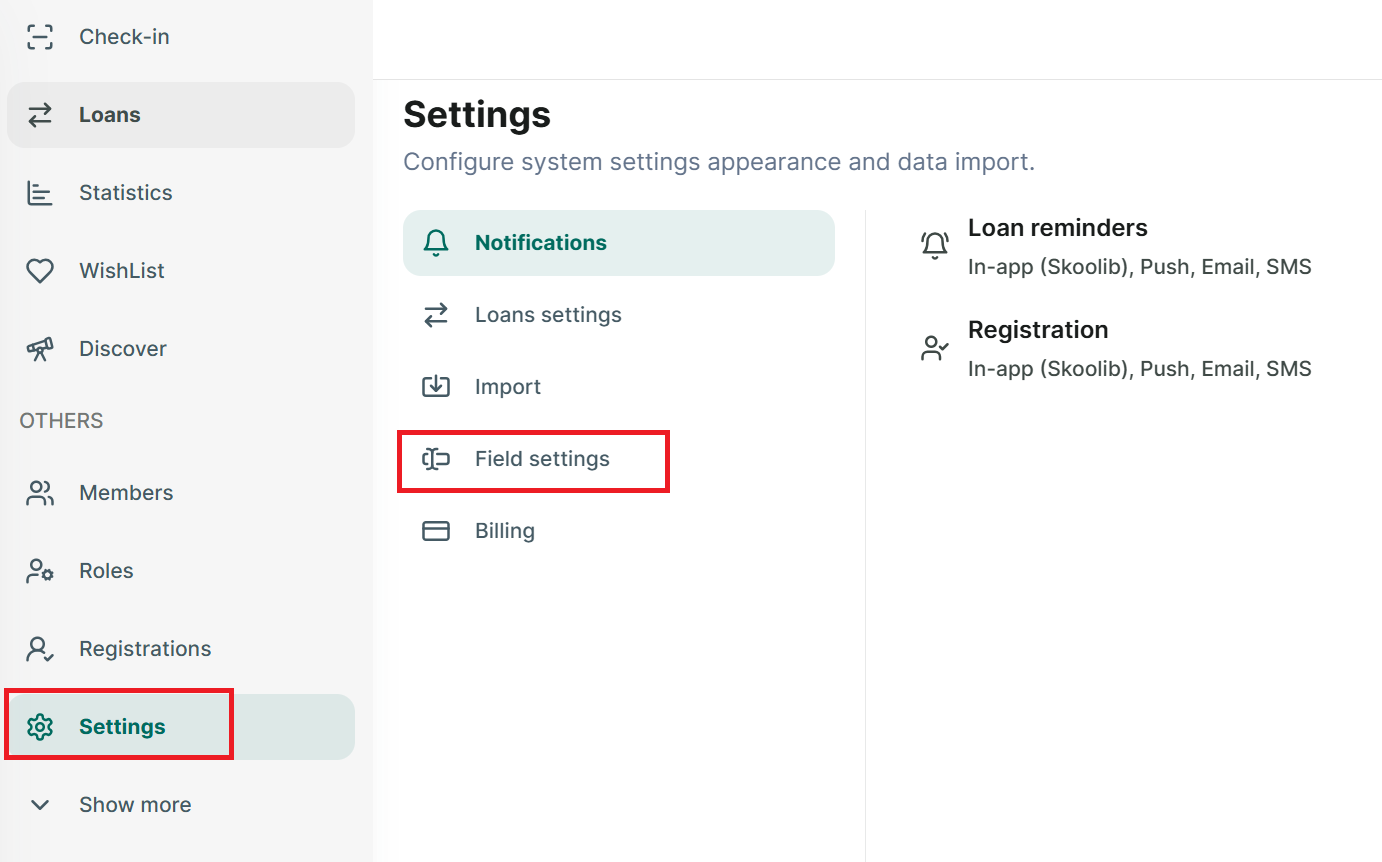Click the Settings page heading
The height and width of the screenshot is (862, 1382).
477,115
